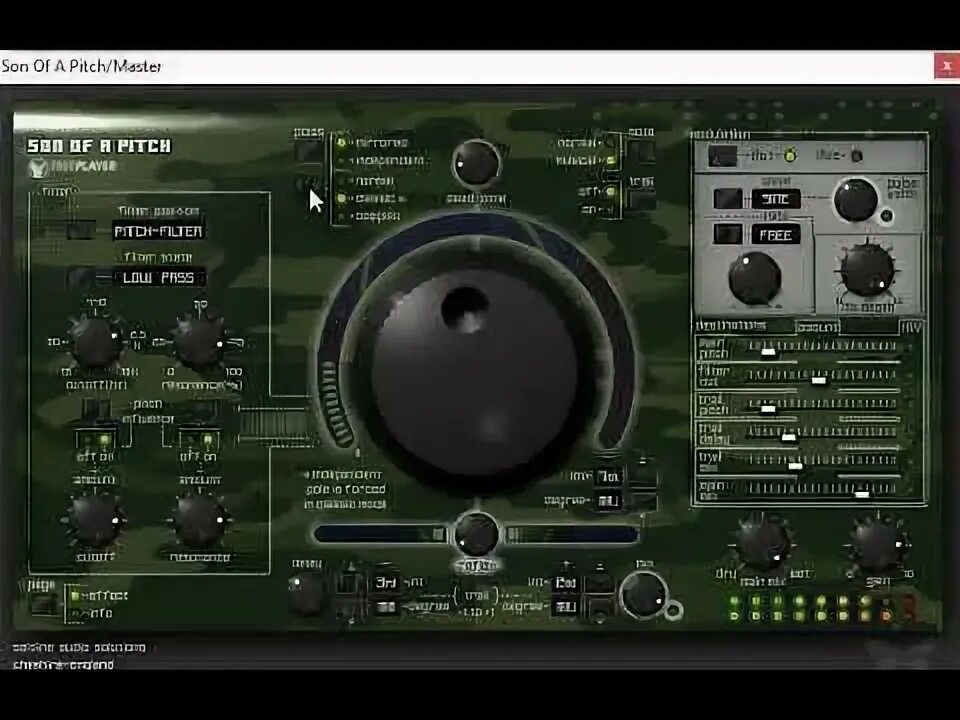Click the small knob above the big dial
The height and width of the screenshot is (720, 960).
[x=476, y=164]
